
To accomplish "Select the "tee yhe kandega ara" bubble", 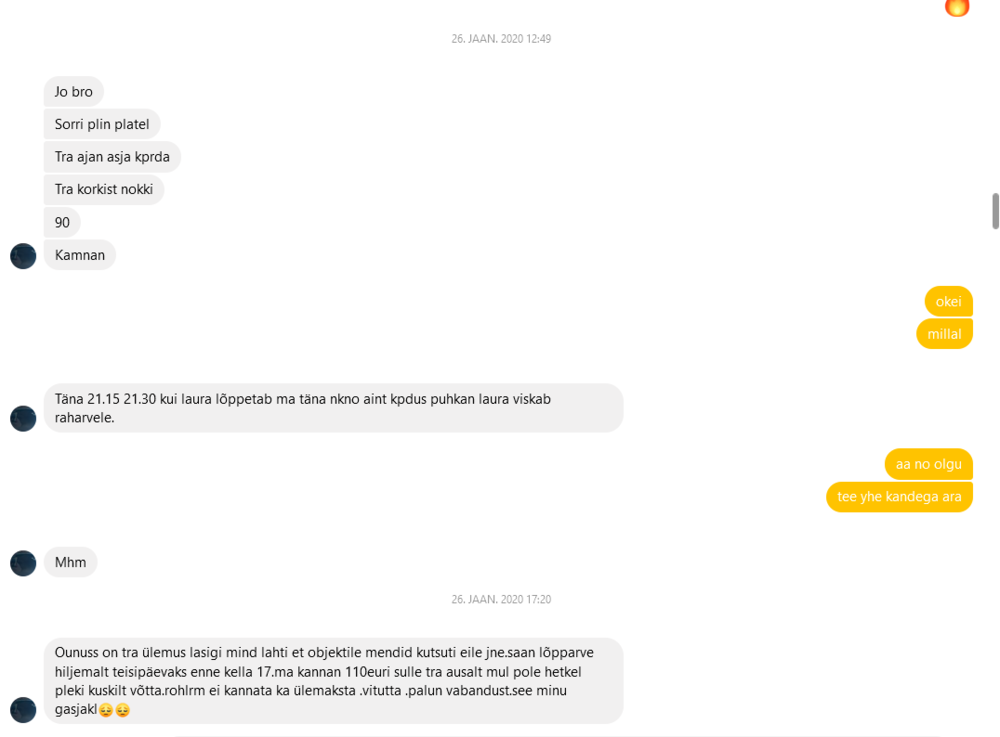I will pos(899,497).
